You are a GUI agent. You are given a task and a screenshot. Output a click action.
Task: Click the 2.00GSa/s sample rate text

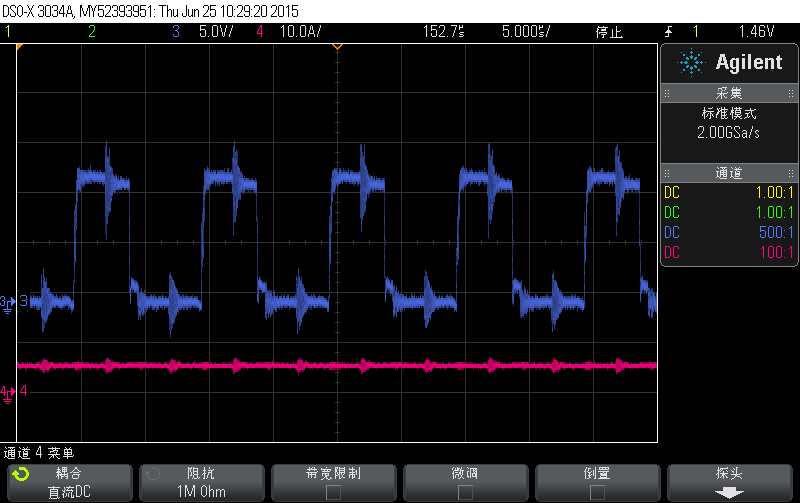click(x=729, y=133)
